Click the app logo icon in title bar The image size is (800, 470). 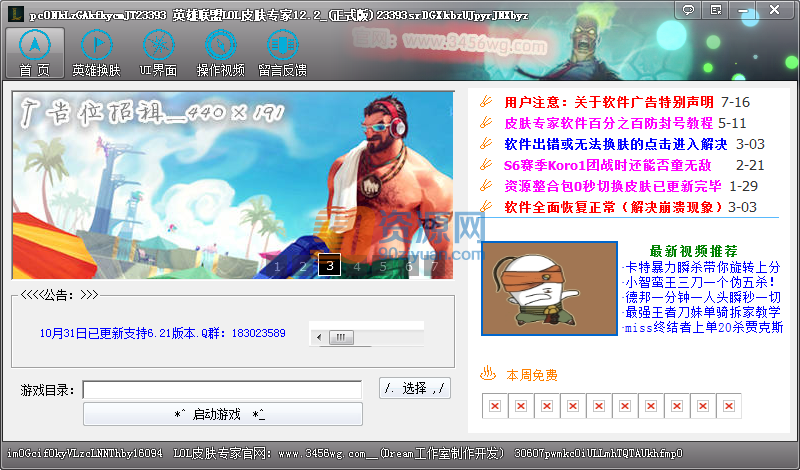[x=16, y=14]
